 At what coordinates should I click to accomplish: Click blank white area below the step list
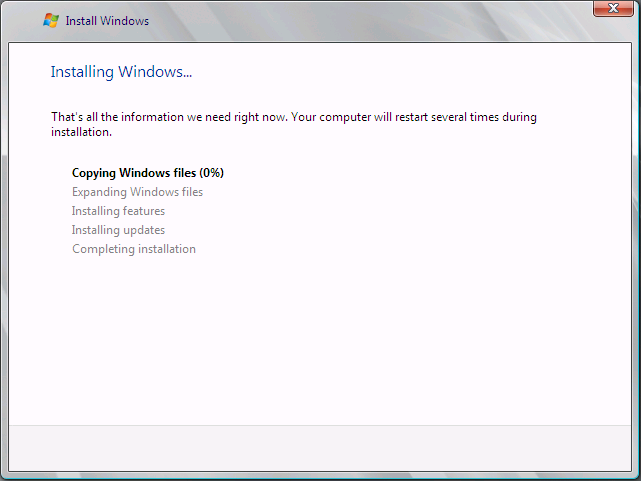coord(320,340)
